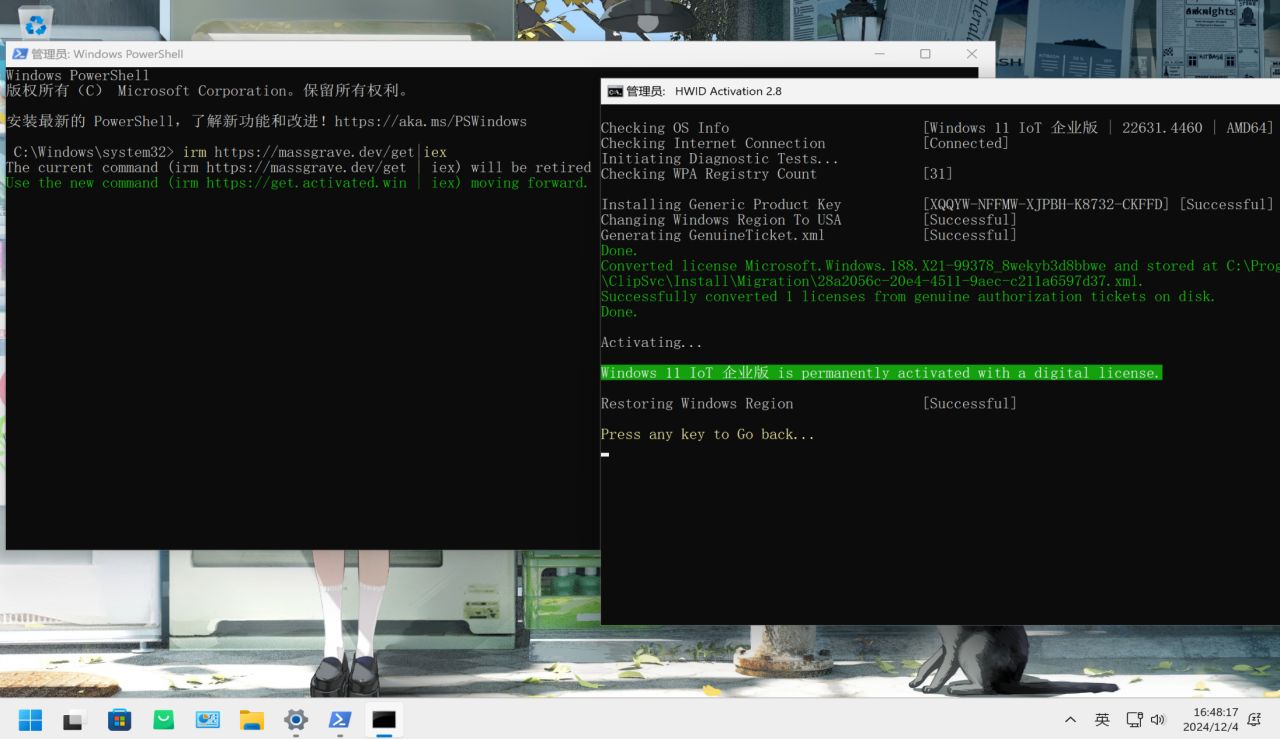Screen dimensions: 1280x739
Task: Open the network status tray icon
Action: pyautogui.click(x=1134, y=719)
